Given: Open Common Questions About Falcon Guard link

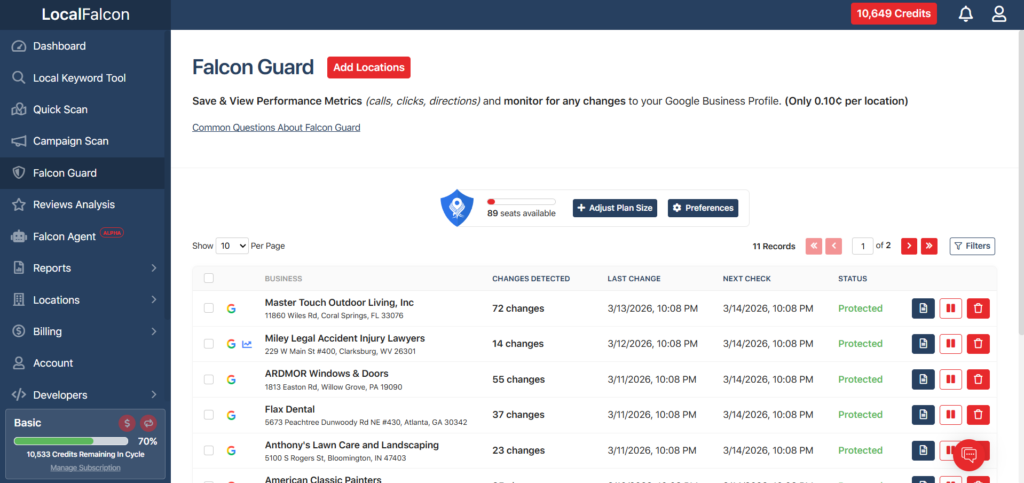Looking at the screenshot, I should (x=276, y=128).
